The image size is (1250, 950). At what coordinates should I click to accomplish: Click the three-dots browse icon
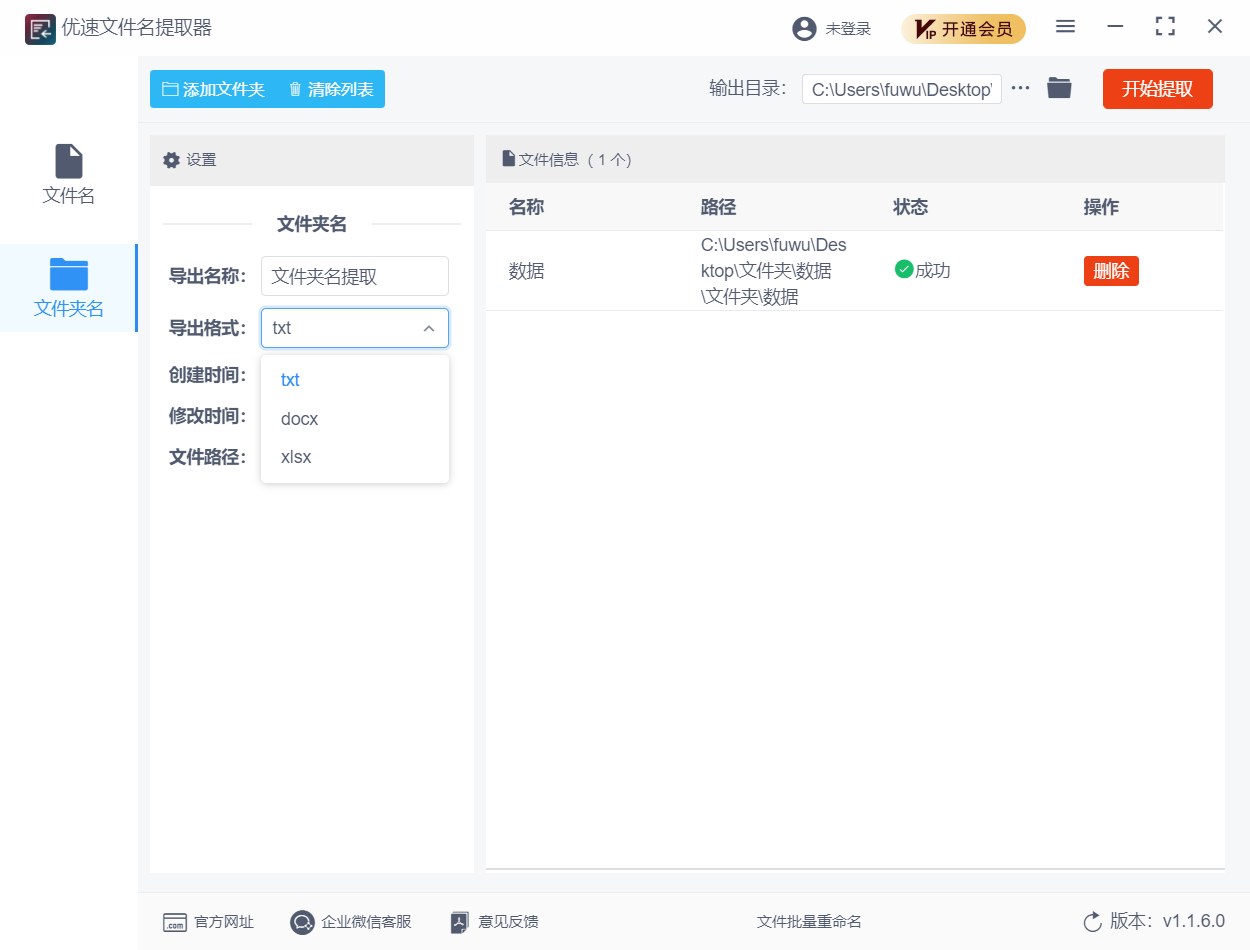pos(1020,88)
